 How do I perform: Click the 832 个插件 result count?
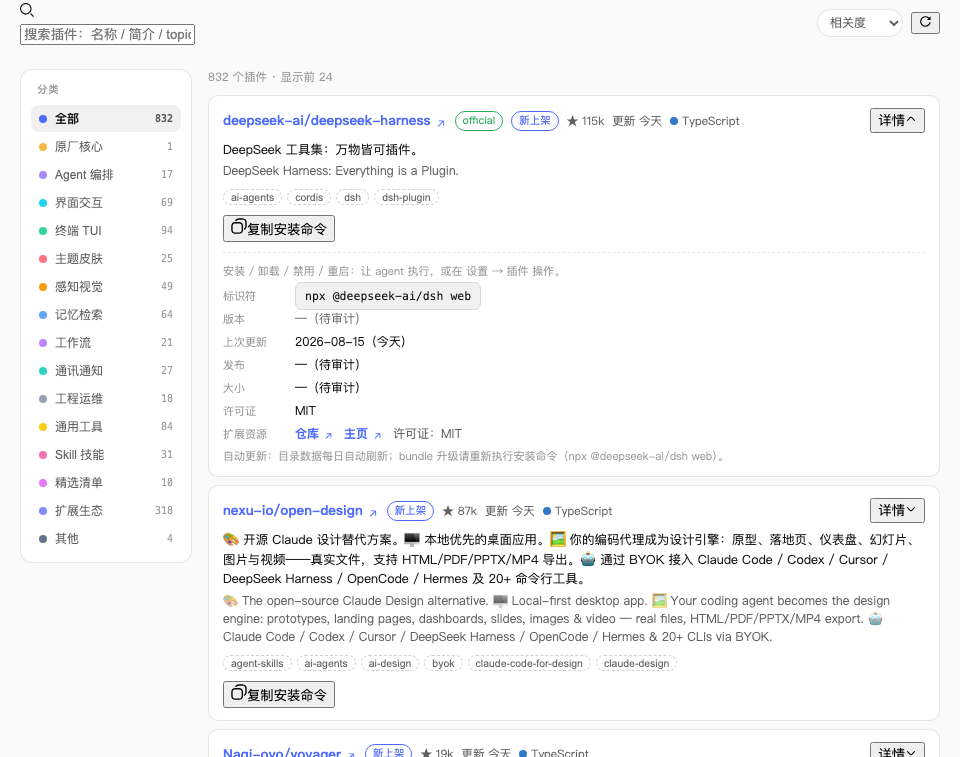pos(238,77)
